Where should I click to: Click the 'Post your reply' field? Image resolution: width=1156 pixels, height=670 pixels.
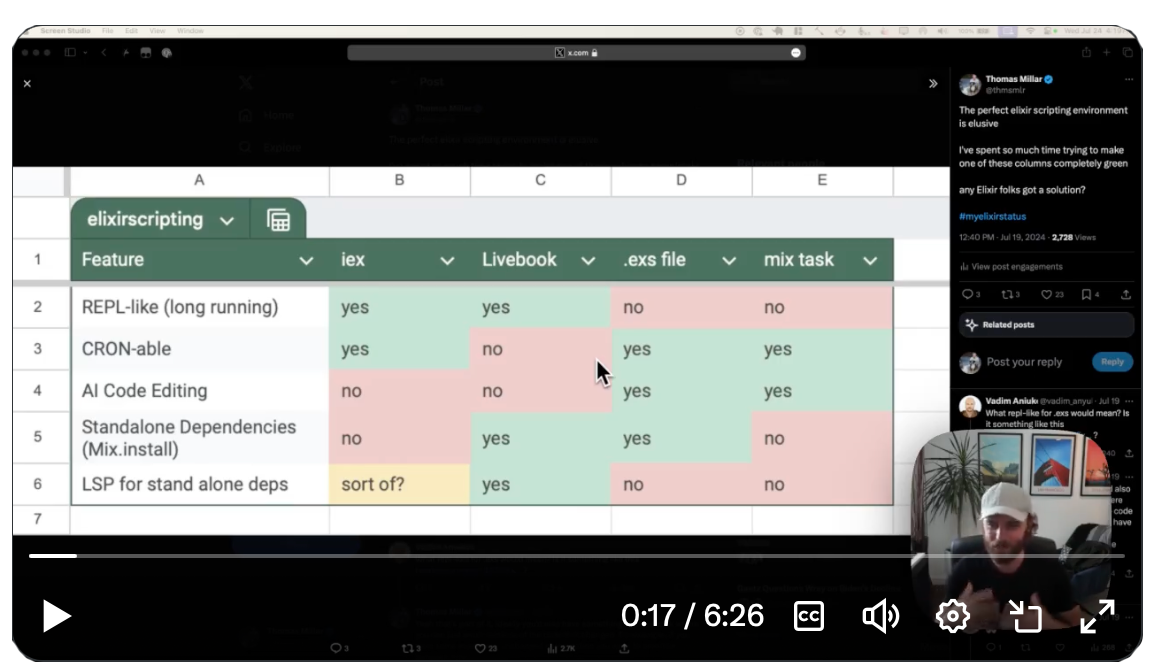[x=1024, y=362]
